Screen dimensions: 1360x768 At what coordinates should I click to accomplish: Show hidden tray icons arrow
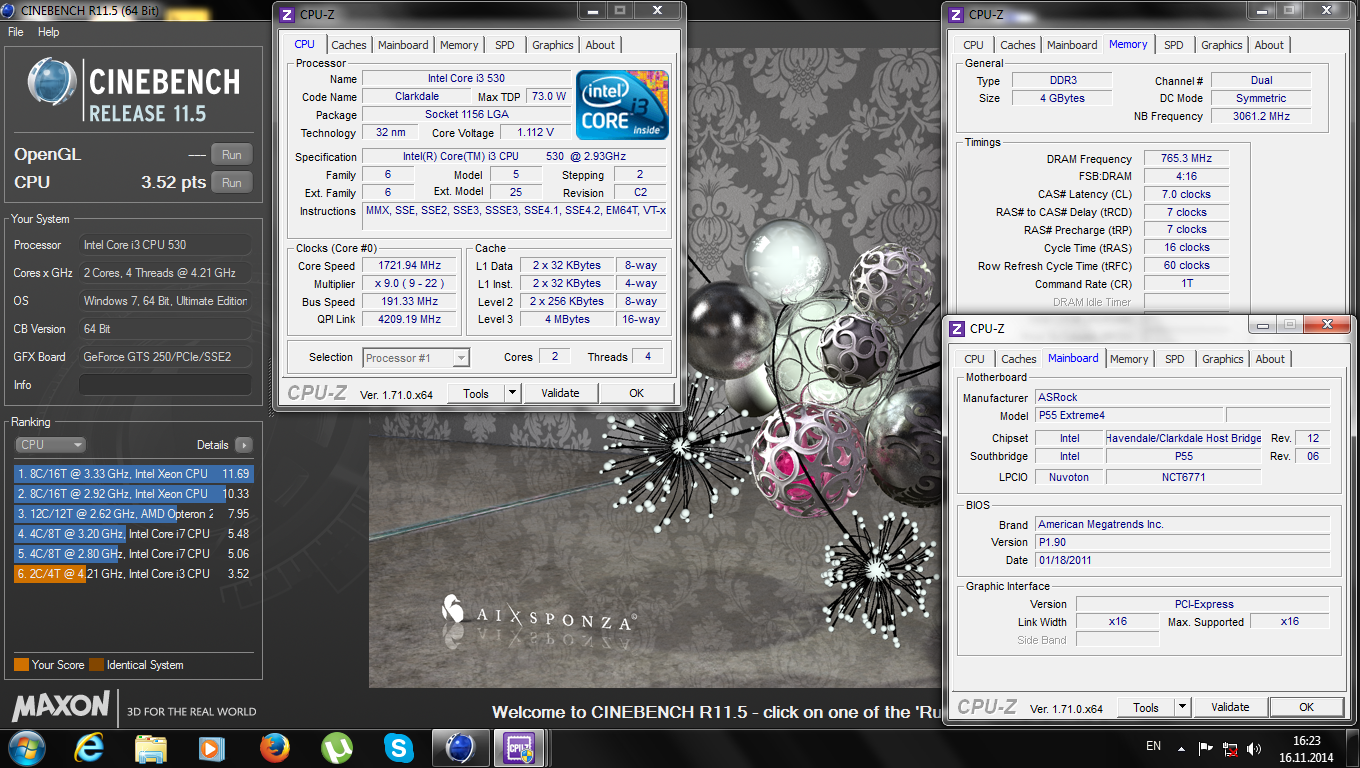[x=1181, y=747]
